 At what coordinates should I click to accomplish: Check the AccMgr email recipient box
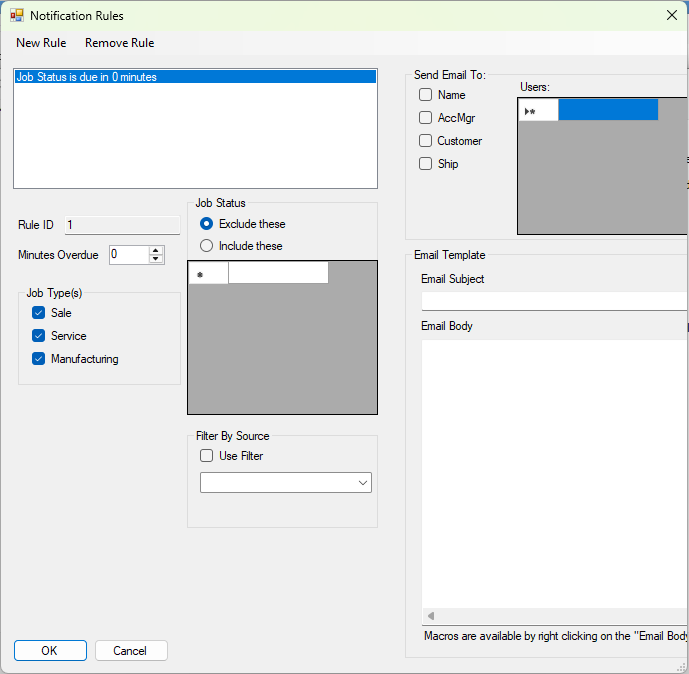426,118
